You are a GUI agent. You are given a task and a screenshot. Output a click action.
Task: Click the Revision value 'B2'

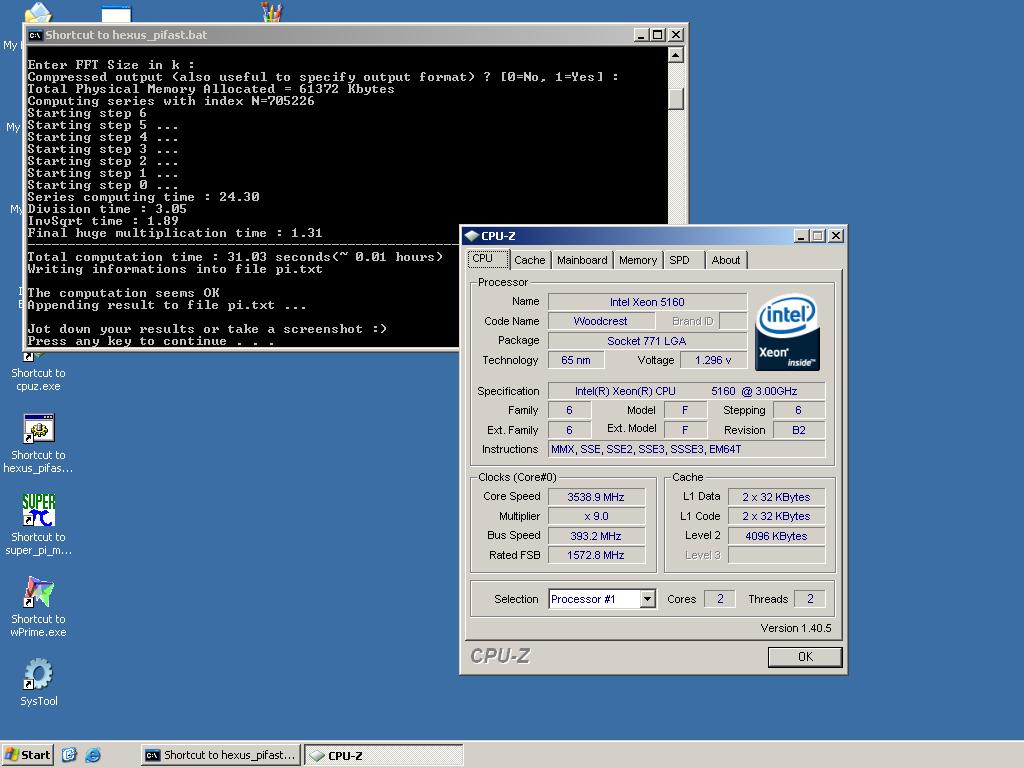[x=799, y=430]
